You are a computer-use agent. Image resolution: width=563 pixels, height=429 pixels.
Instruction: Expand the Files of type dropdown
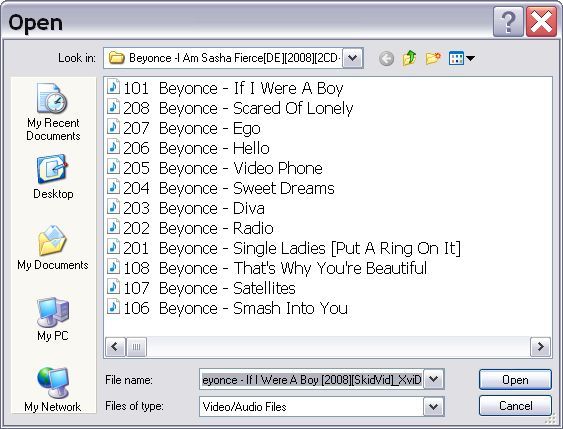434,407
